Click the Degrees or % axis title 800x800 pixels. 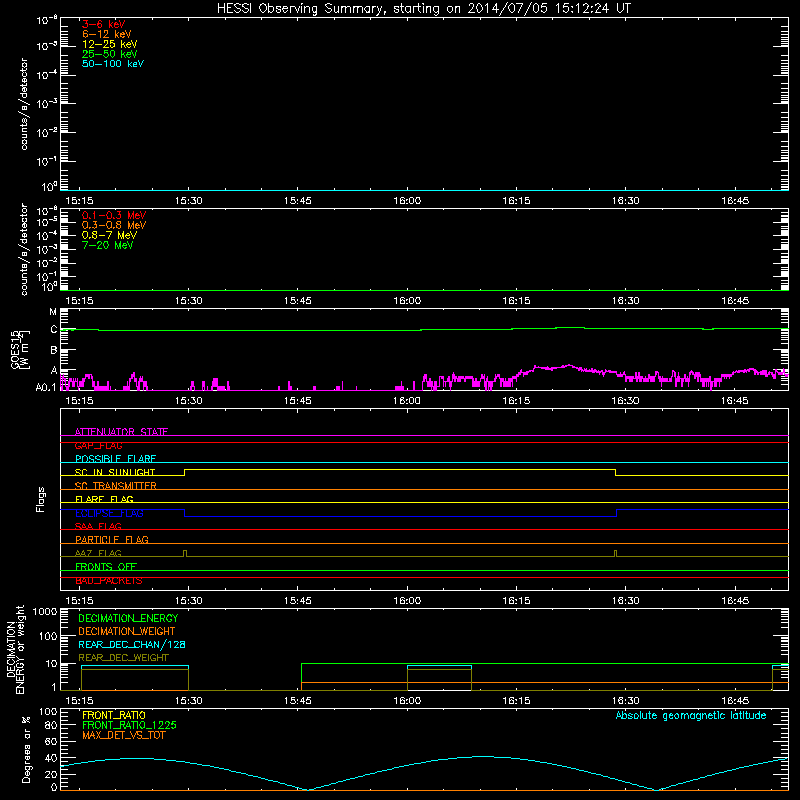point(26,749)
